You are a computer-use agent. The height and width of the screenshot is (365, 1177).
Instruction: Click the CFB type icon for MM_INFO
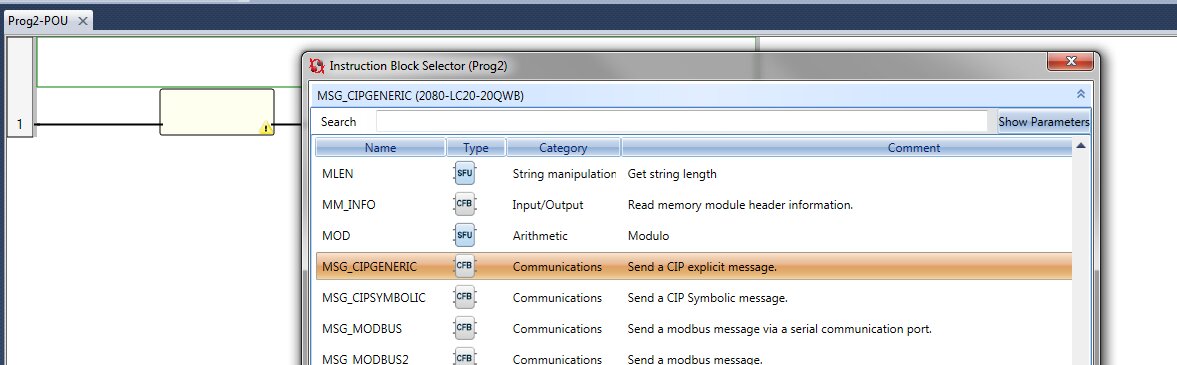465,204
